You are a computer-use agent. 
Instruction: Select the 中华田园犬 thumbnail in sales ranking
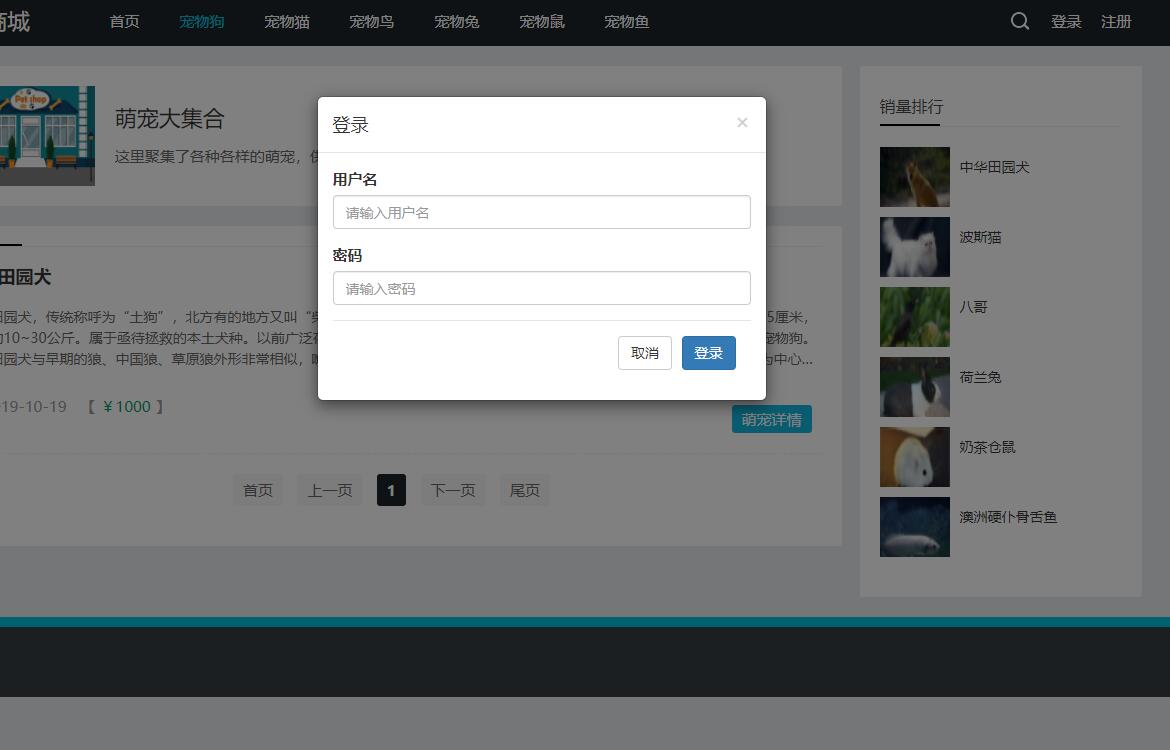pyautogui.click(x=914, y=177)
